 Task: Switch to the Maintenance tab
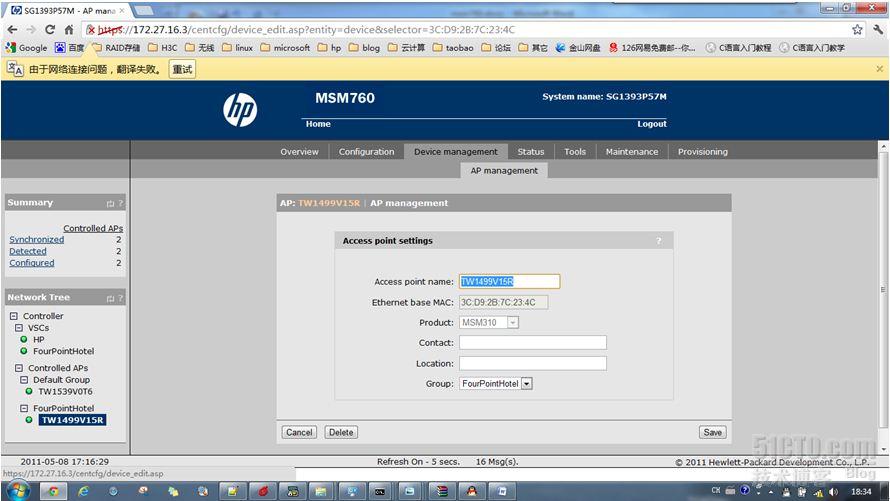[632, 151]
